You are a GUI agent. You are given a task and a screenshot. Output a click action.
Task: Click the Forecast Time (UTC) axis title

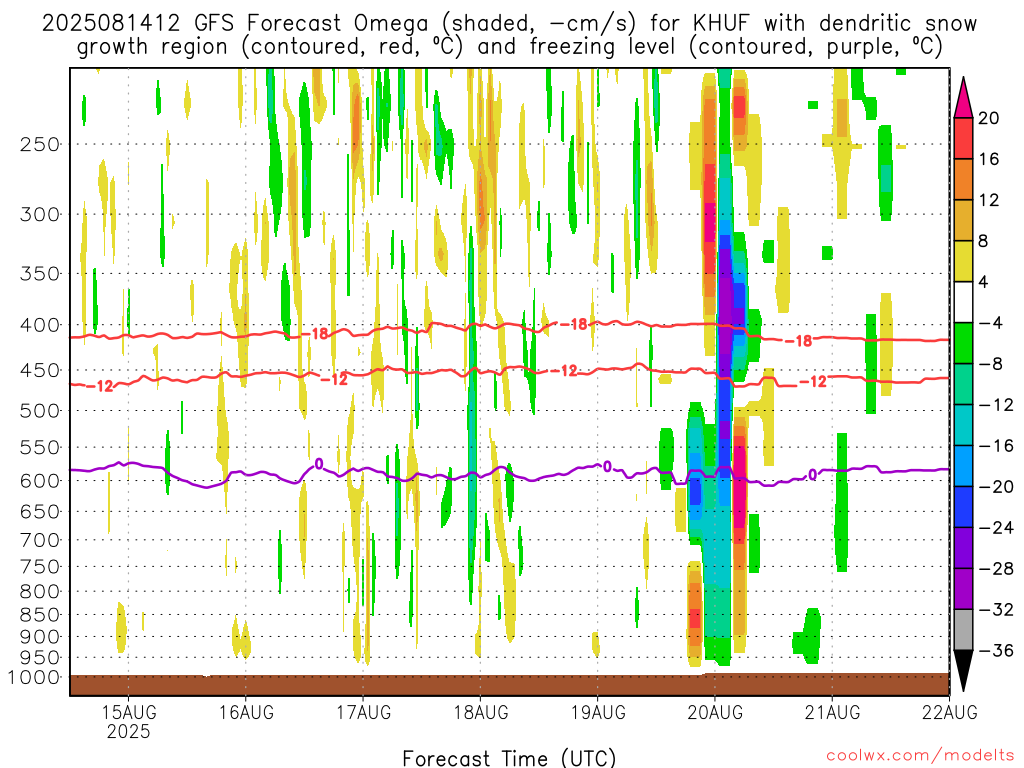pyautogui.click(x=509, y=758)
